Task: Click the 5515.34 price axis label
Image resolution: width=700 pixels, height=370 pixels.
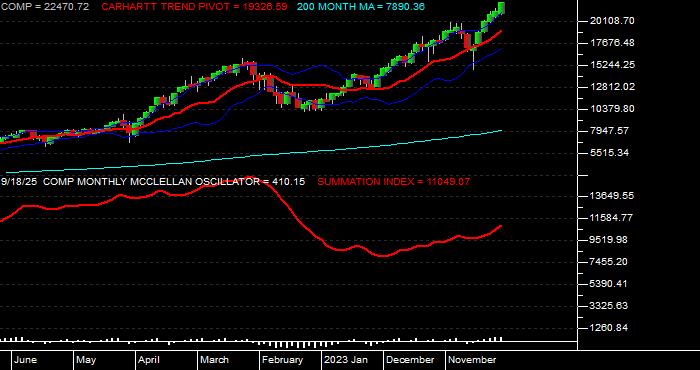Action: tap(609, 152)
